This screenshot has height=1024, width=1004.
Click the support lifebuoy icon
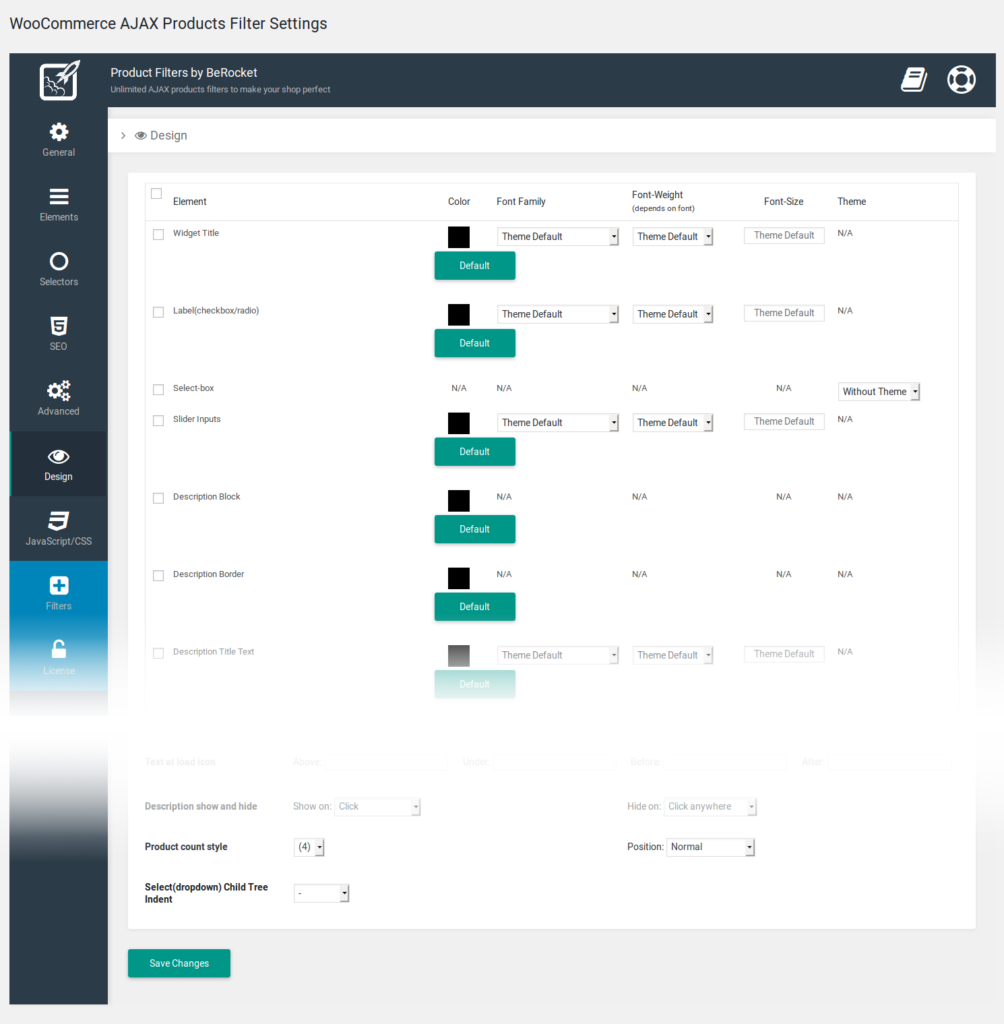click(961, 80)
